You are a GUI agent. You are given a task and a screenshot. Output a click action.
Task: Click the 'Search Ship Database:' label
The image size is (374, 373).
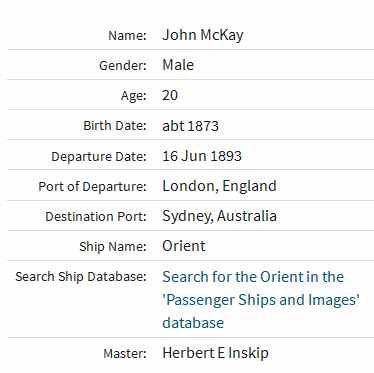(81, 277)
